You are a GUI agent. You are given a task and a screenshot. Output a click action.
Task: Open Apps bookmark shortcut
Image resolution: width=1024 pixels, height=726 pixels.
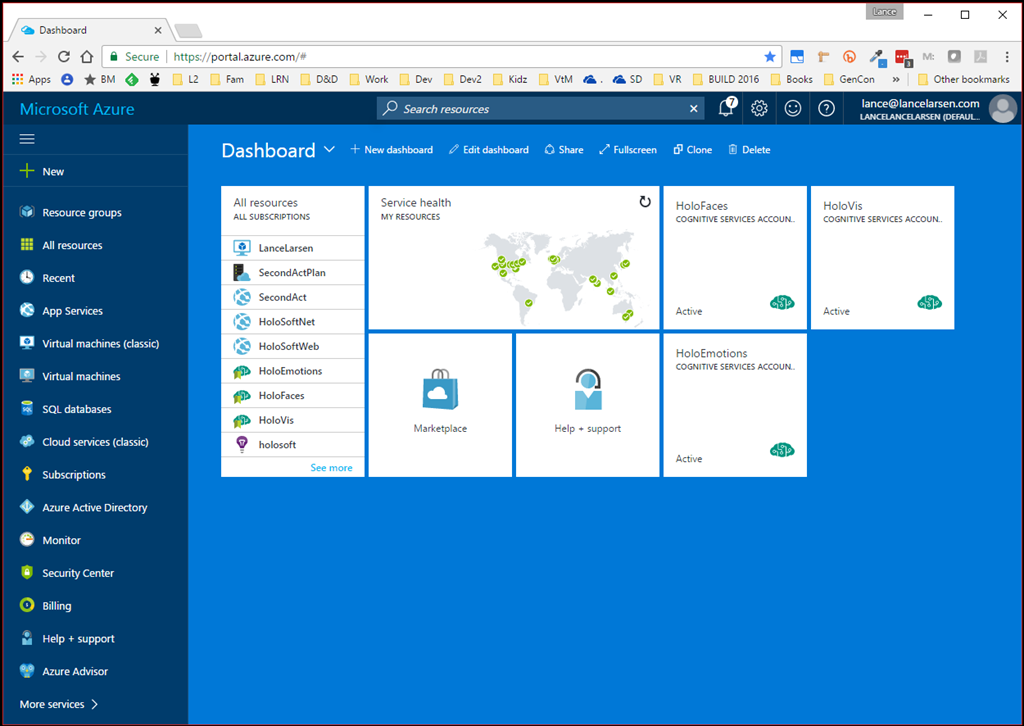(x=31, y=79)
